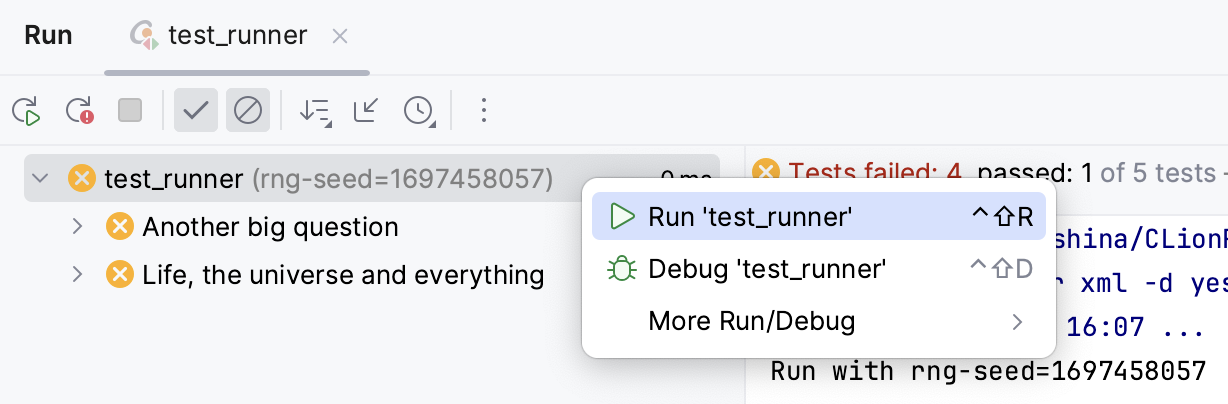Switch to the test_runner run tab
The width and height of the screenshot is (1228, 404).
click(237, 36)
